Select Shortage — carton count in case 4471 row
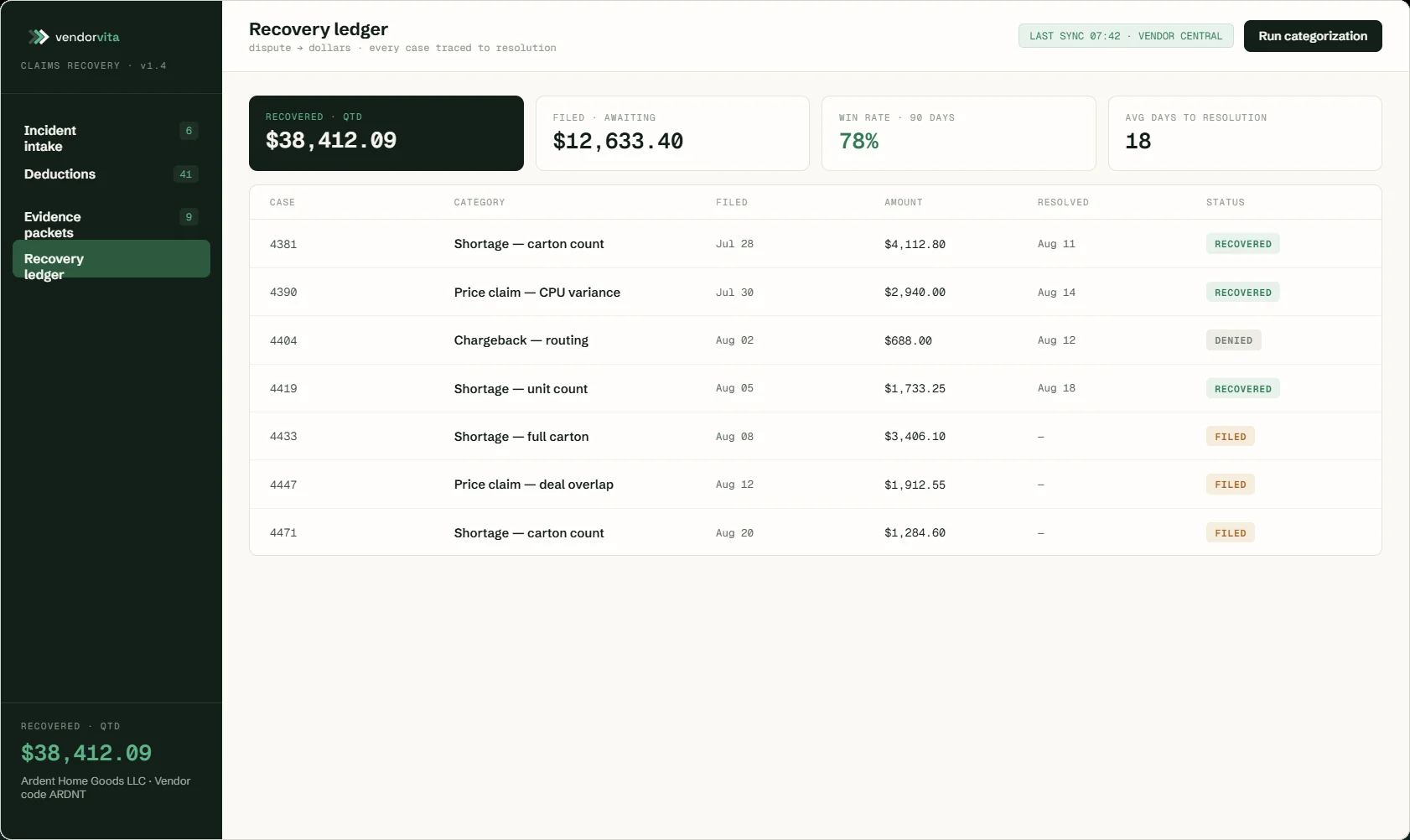1410x840 pixels. [529, 533]
